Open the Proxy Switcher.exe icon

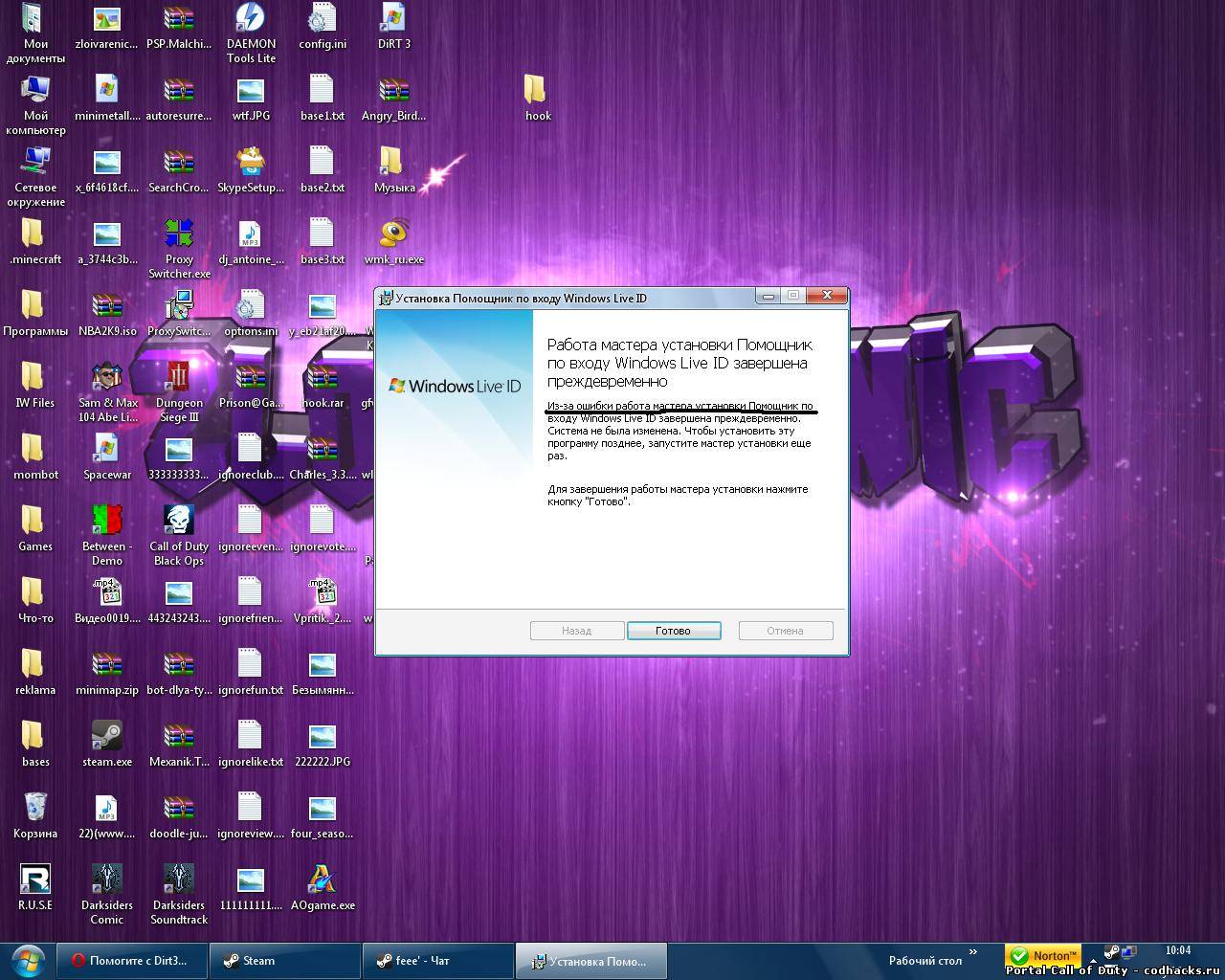(178, 234)
